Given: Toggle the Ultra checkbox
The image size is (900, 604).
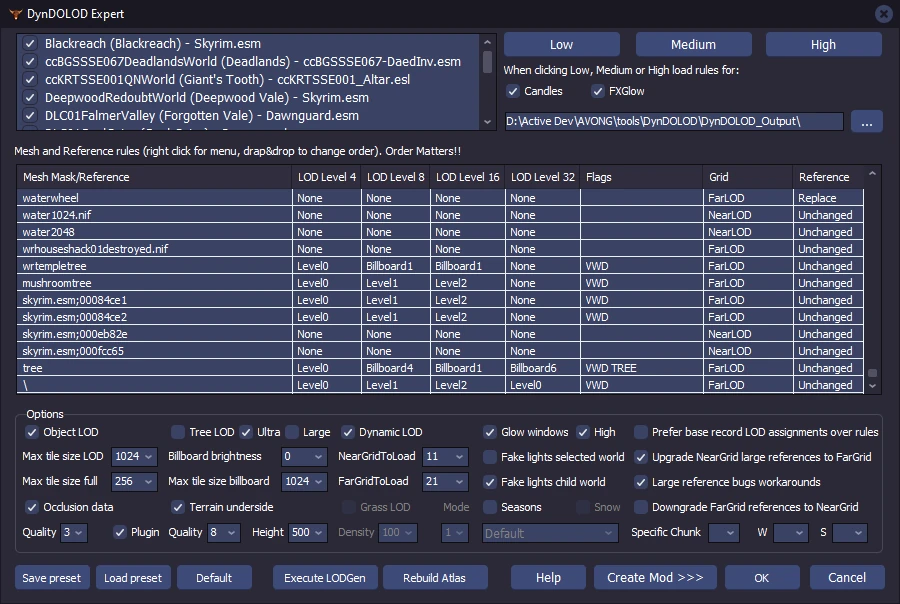Looking at the screenshot, I should (246, 432).
